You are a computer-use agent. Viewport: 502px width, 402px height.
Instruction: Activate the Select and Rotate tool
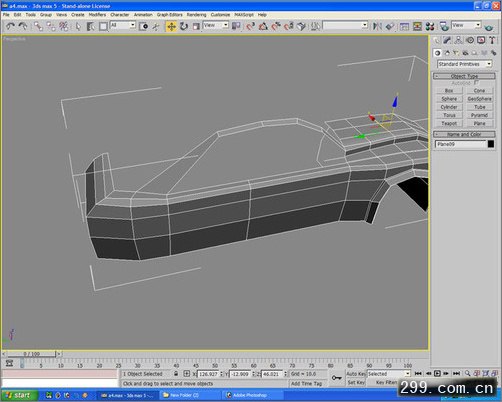(184, 26)
